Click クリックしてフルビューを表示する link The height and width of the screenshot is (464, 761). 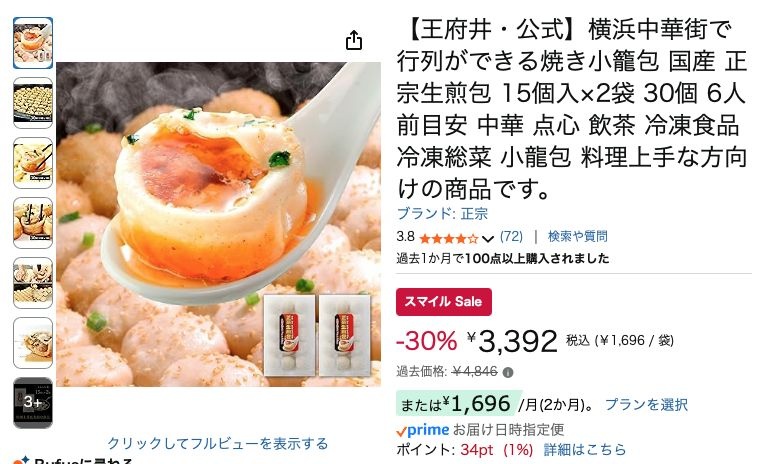coord(217,444)
